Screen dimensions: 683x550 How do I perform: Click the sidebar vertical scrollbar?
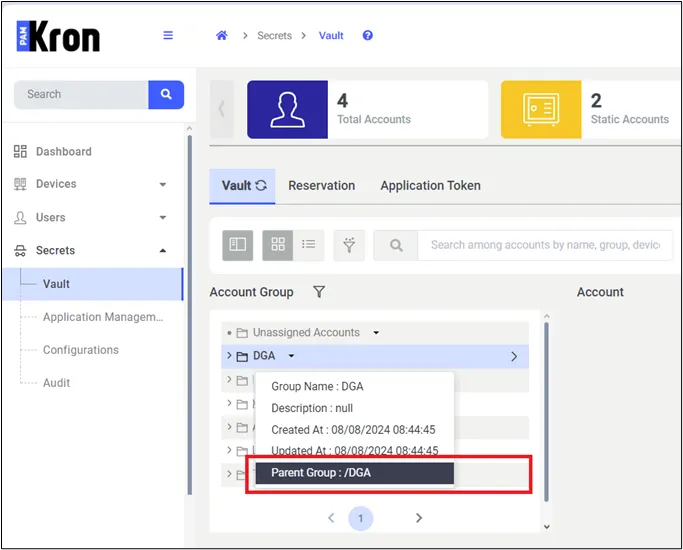(189, 314)
